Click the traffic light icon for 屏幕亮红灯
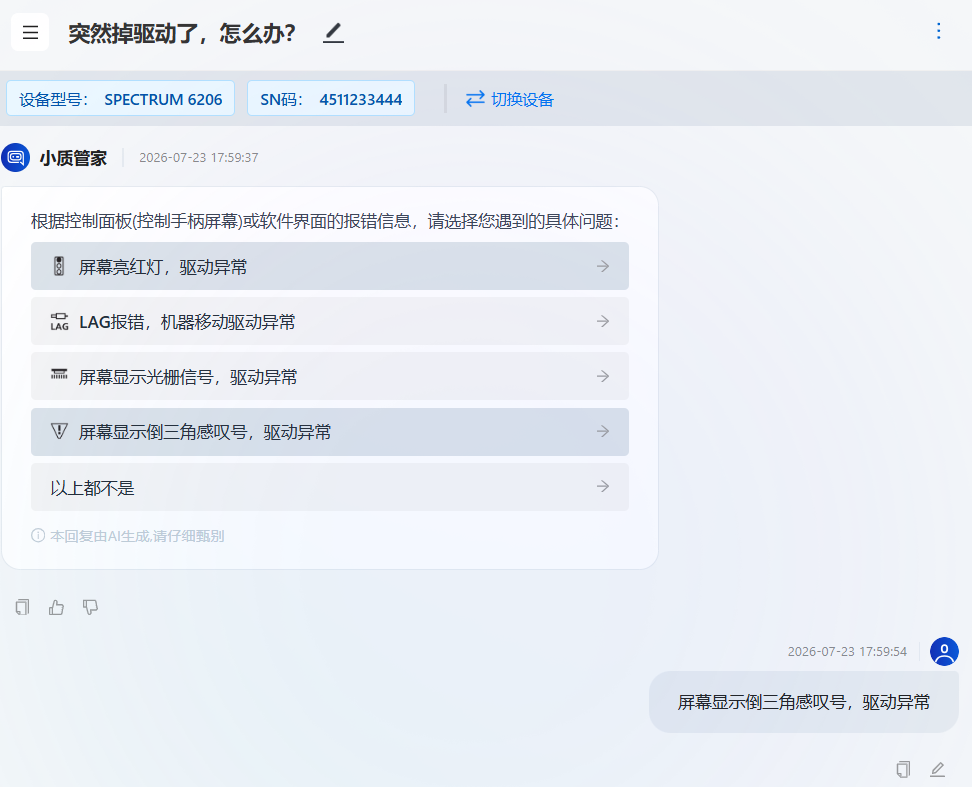Image resolution: width=972 pixels, height=787 pixels. click(59, 266)
